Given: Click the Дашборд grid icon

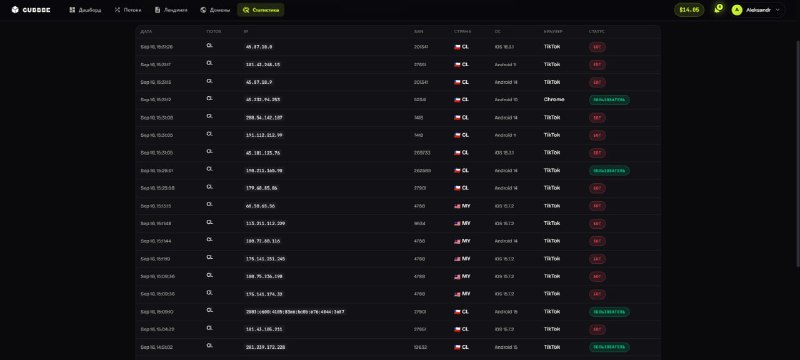Looking at the screenshot, I should pos(72,10).
